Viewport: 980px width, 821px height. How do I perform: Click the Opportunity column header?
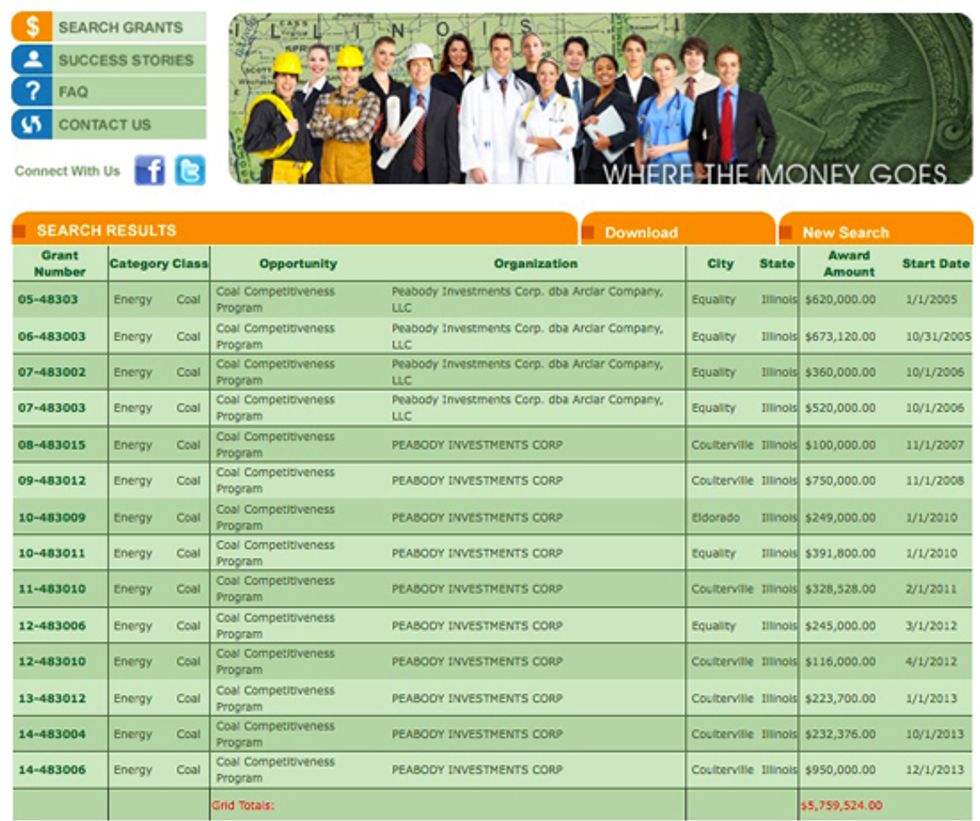[298, 264]
